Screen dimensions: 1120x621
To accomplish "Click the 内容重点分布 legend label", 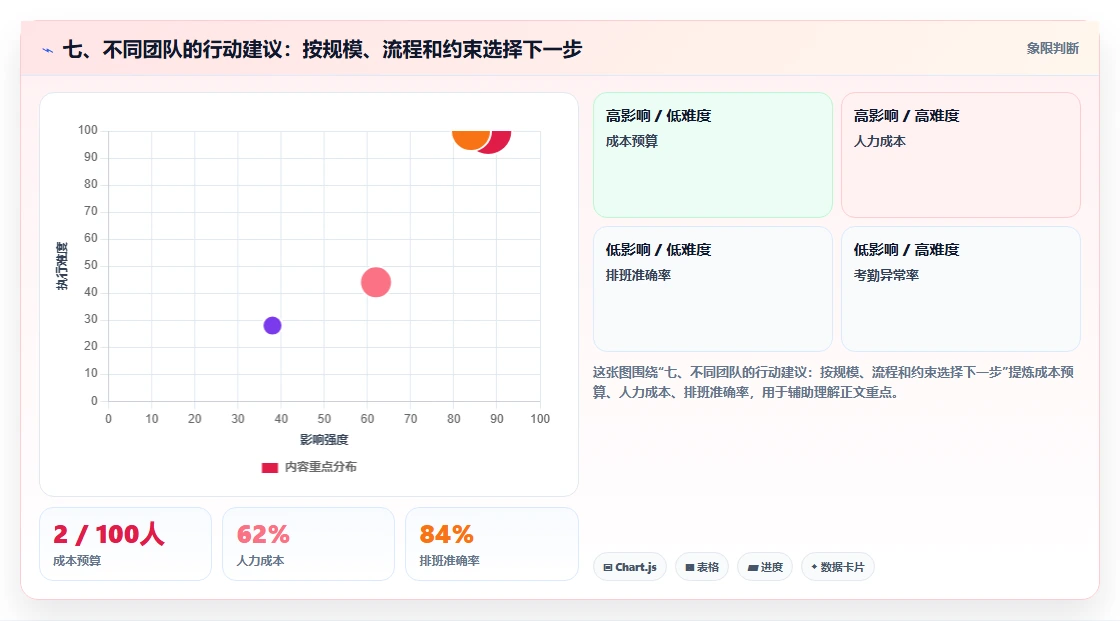I will (321, 467).
